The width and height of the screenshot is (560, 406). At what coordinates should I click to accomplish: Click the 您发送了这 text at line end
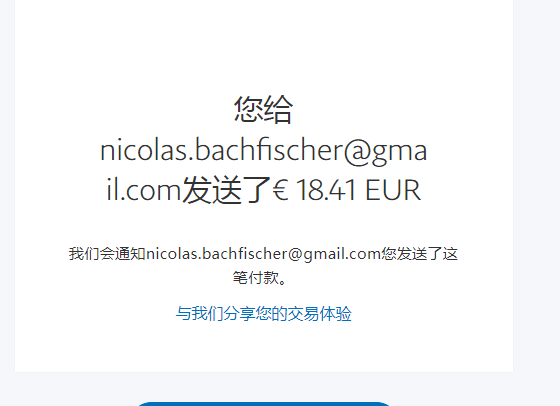(x=419, y=254)
